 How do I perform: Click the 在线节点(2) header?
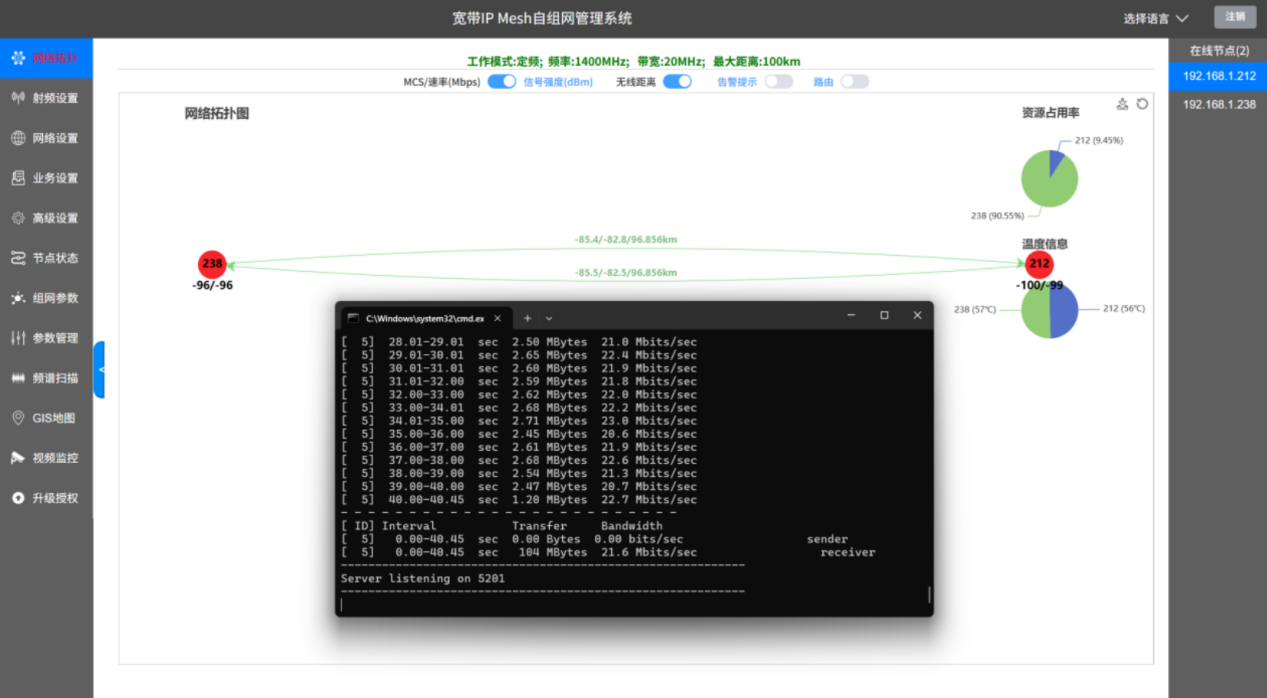[x=1219, y=50]
